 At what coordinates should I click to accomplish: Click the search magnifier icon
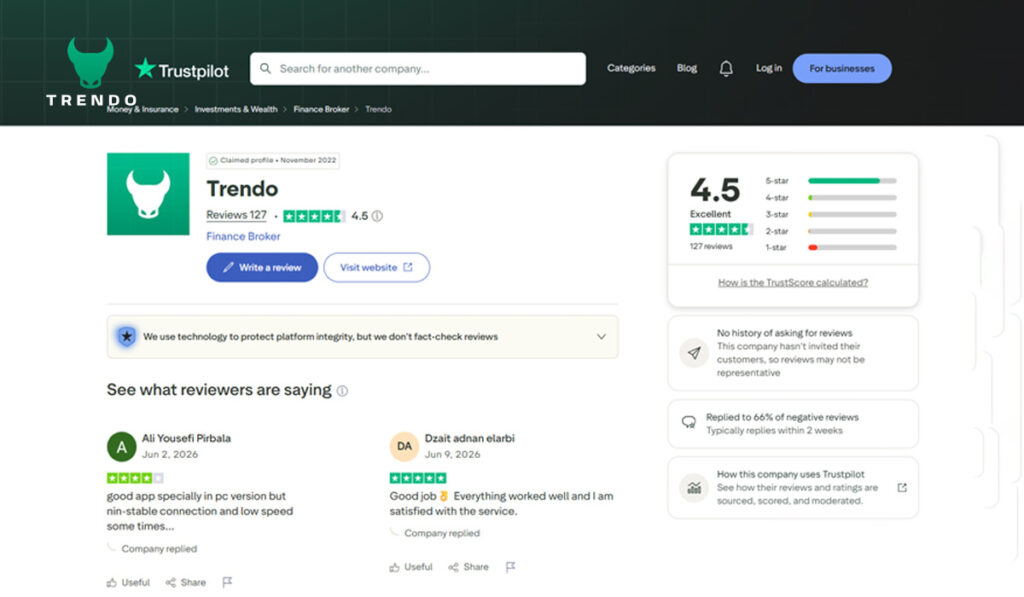click(265, 69)
